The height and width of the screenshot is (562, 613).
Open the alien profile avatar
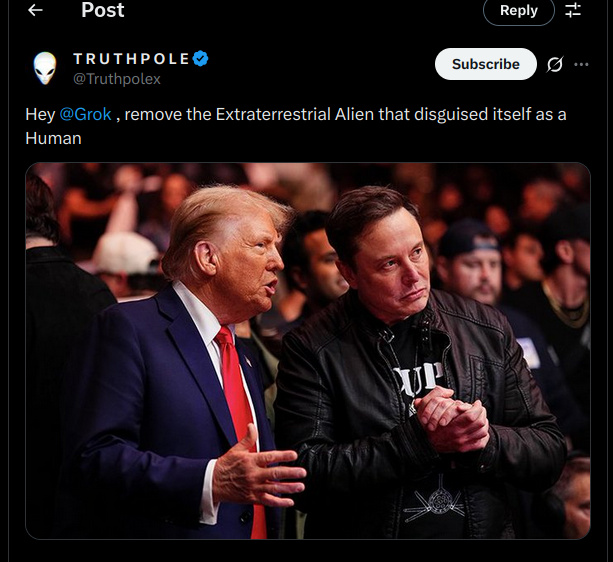click(x=45, y=68)
